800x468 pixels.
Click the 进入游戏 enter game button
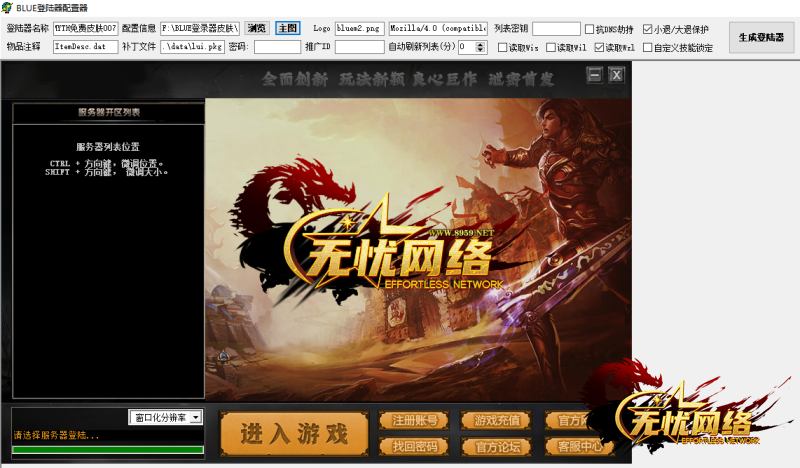click(x=294, y=433)
